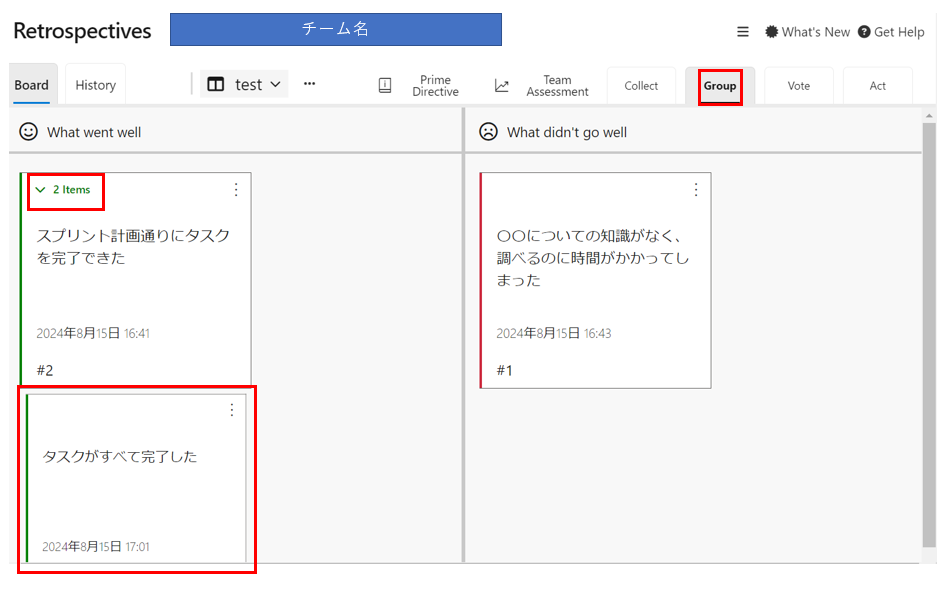952x589 pixels.
Task: Click the What didn't go well header
Action: coord(567,132)
